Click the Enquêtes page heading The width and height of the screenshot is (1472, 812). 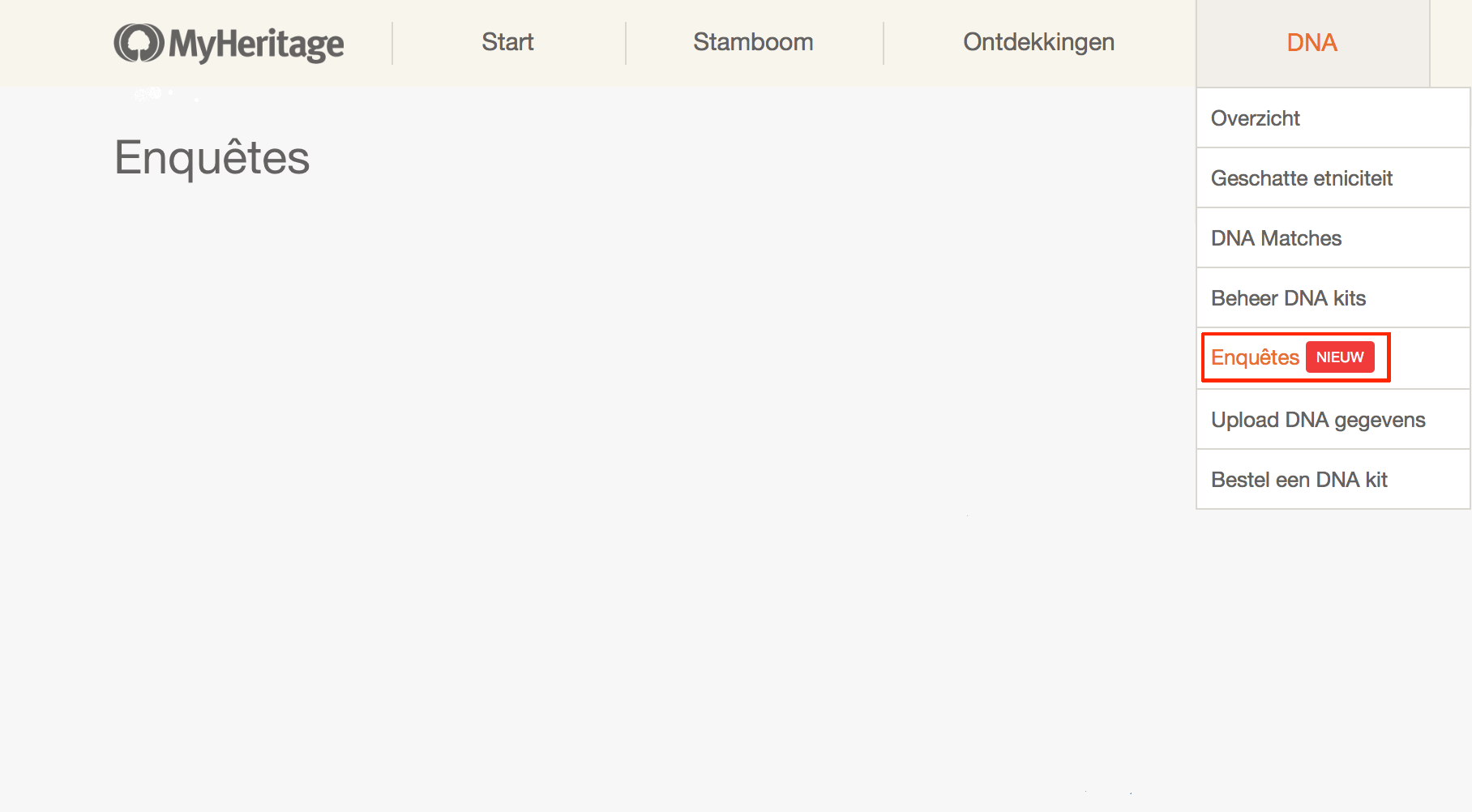[x=212, y=157]
